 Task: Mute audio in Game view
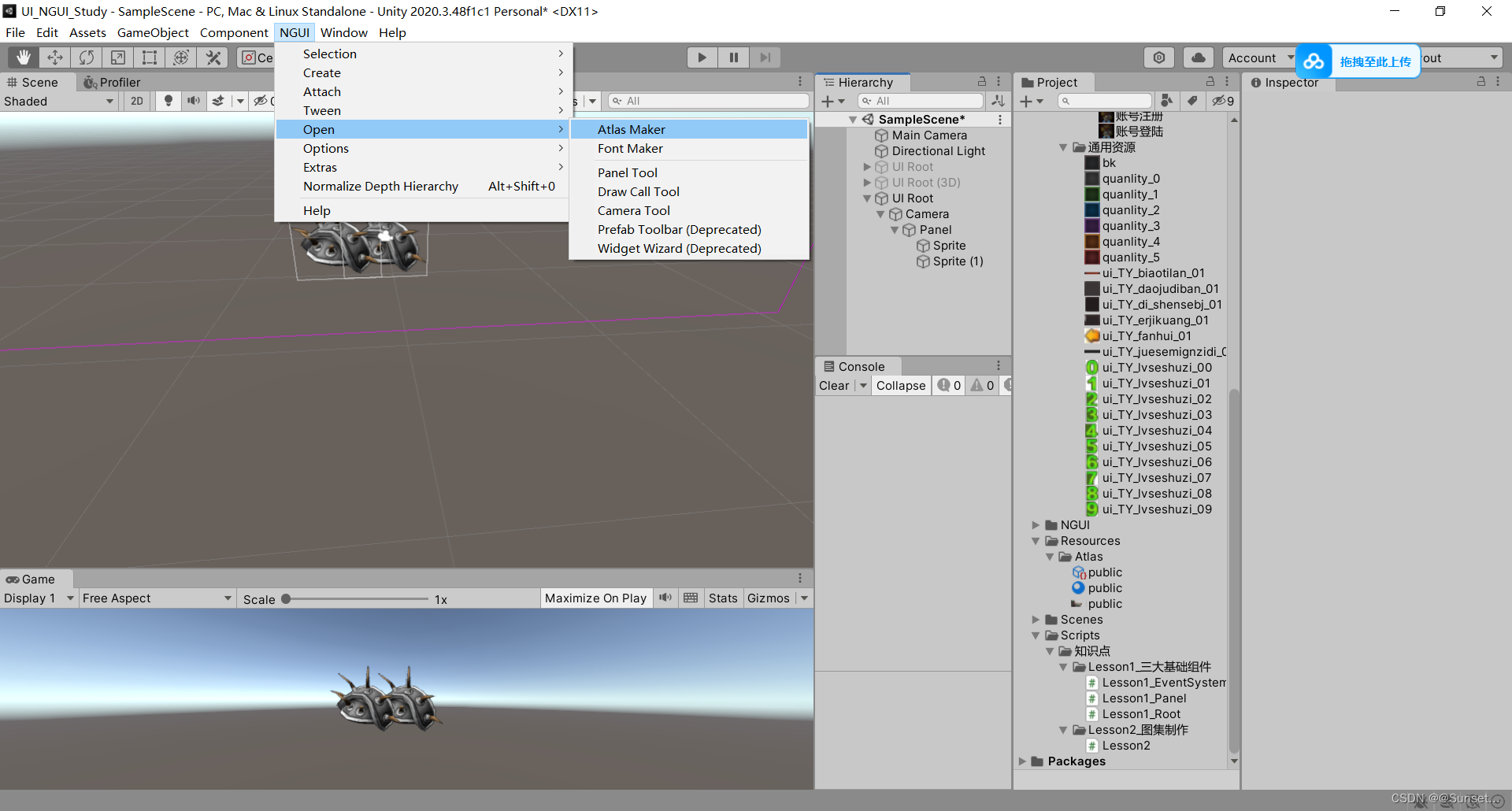[x=665, y=598]
